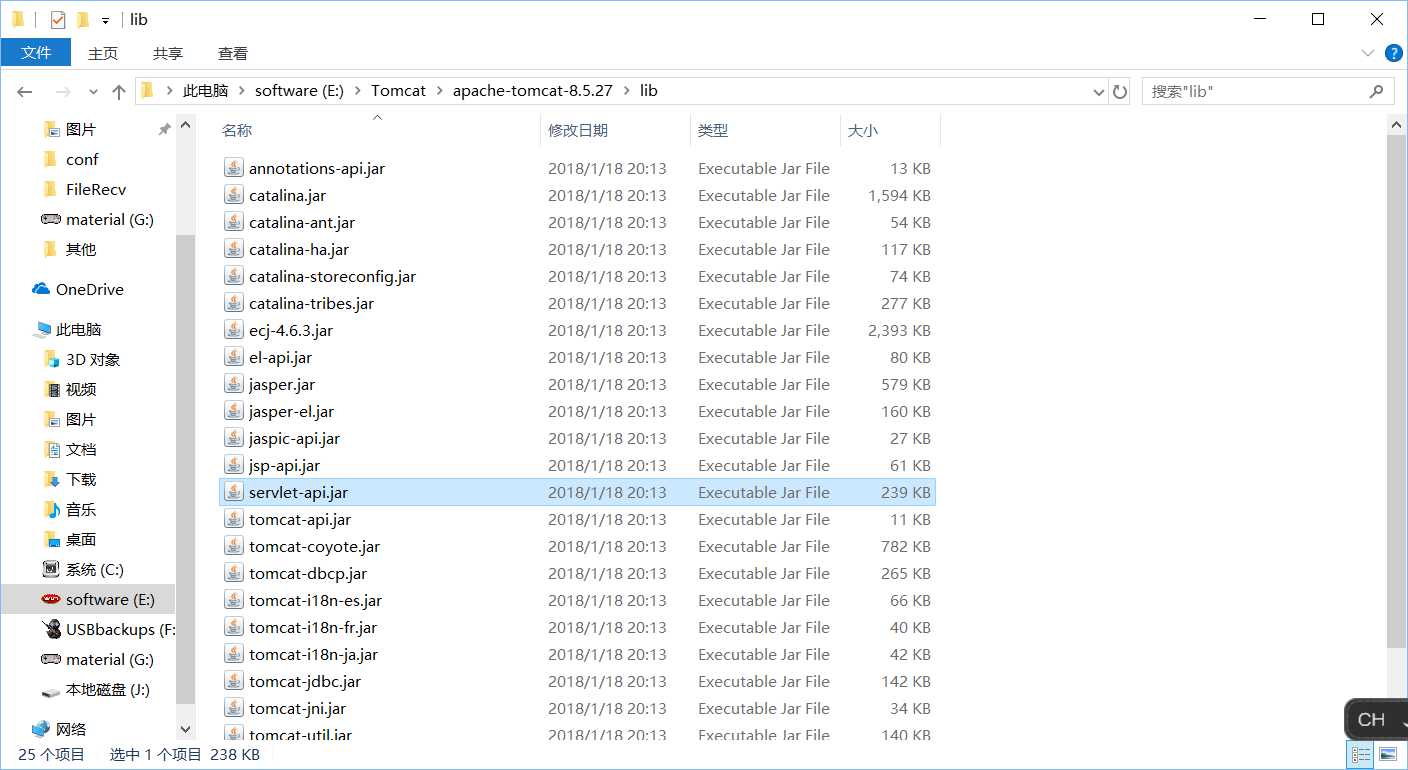
Task: Click the jar icon of ecj-4.6.3.jar
Action: pos(234,330)
